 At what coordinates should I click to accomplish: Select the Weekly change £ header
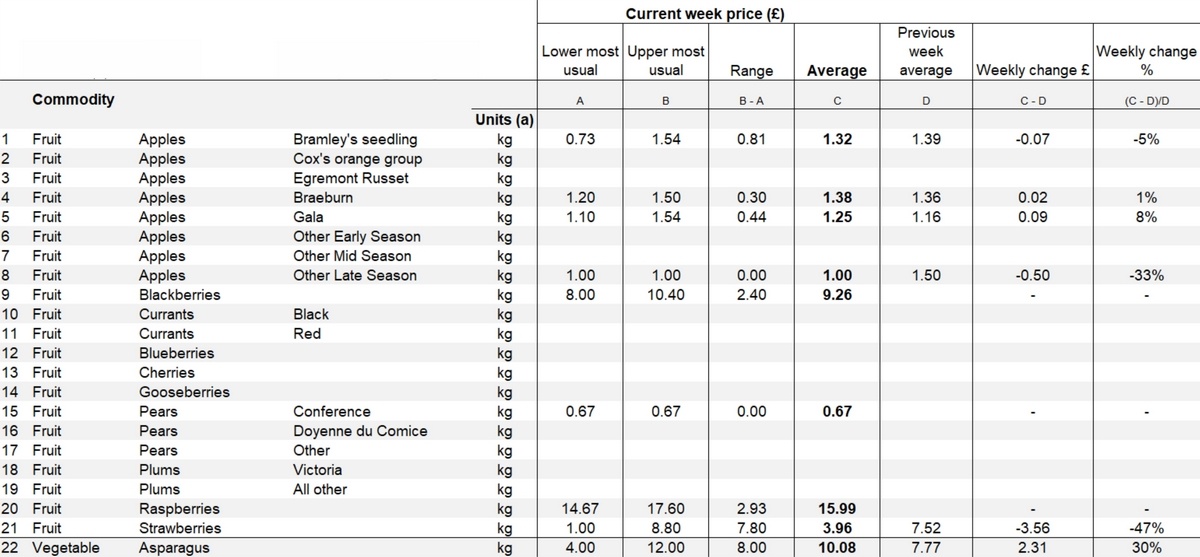click(x=1034, y=70)
